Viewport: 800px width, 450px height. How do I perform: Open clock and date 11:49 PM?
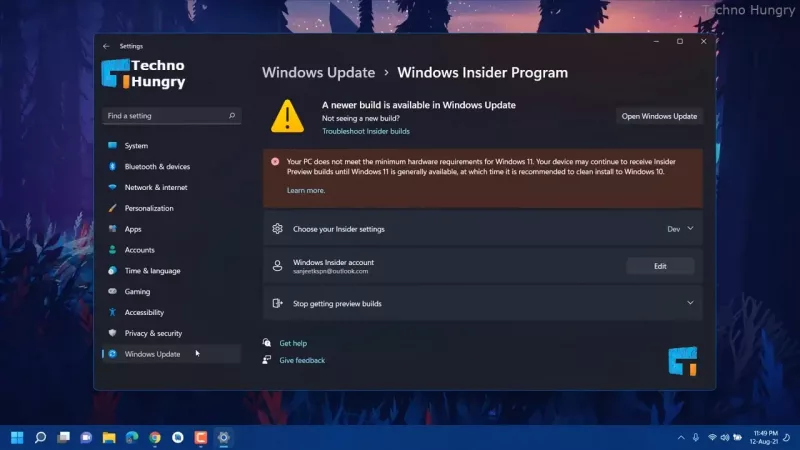765,437
